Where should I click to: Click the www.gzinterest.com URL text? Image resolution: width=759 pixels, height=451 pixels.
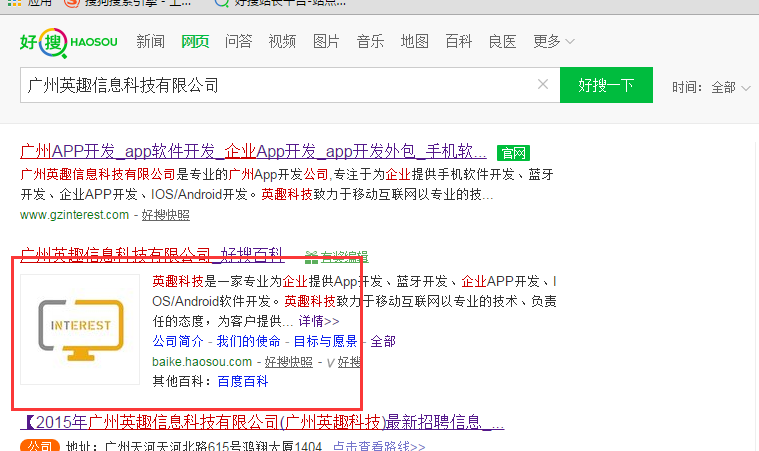(75, 215)
